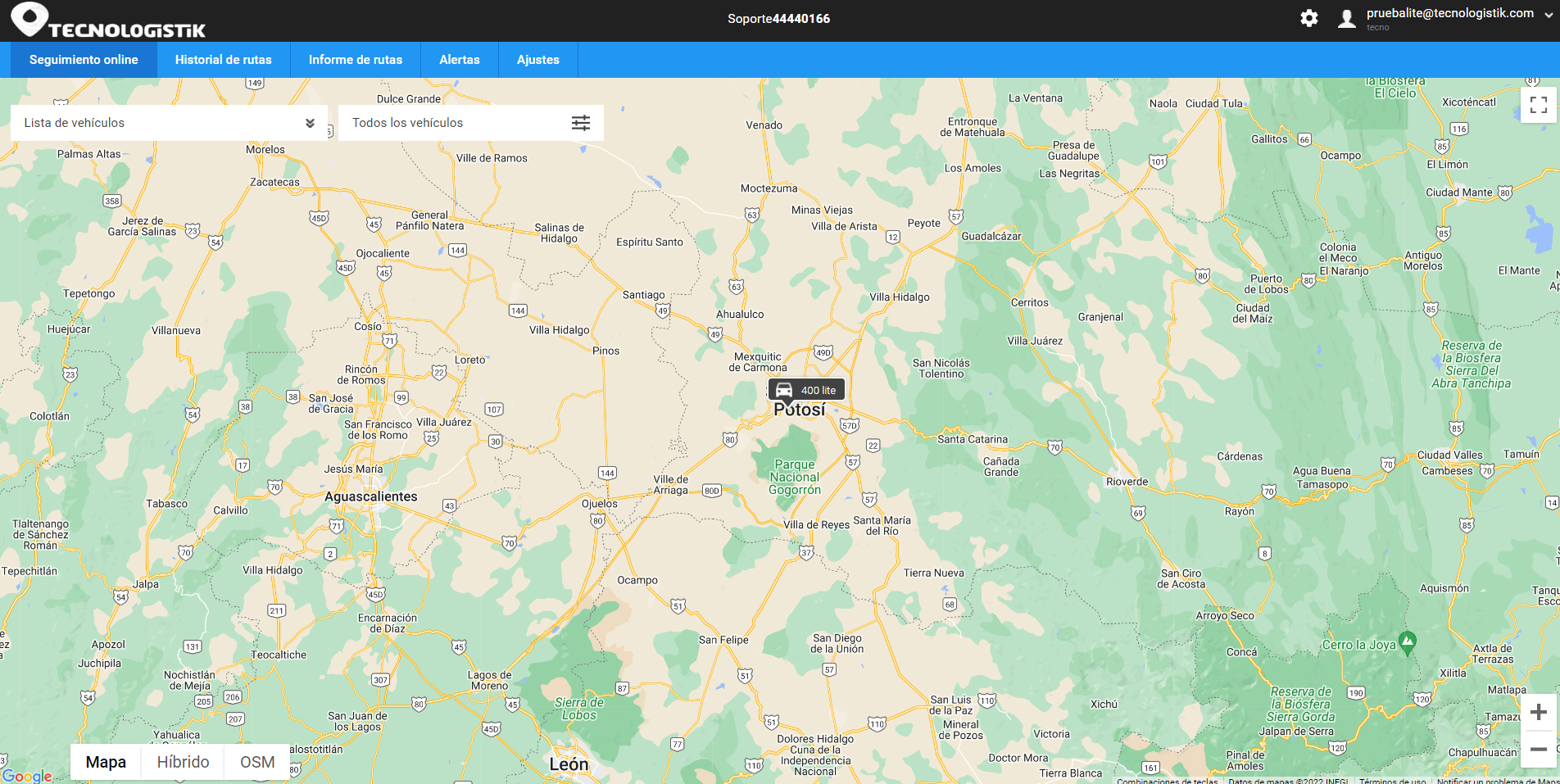Click the Lagos de Moreno label

click(x=489, y=681)
